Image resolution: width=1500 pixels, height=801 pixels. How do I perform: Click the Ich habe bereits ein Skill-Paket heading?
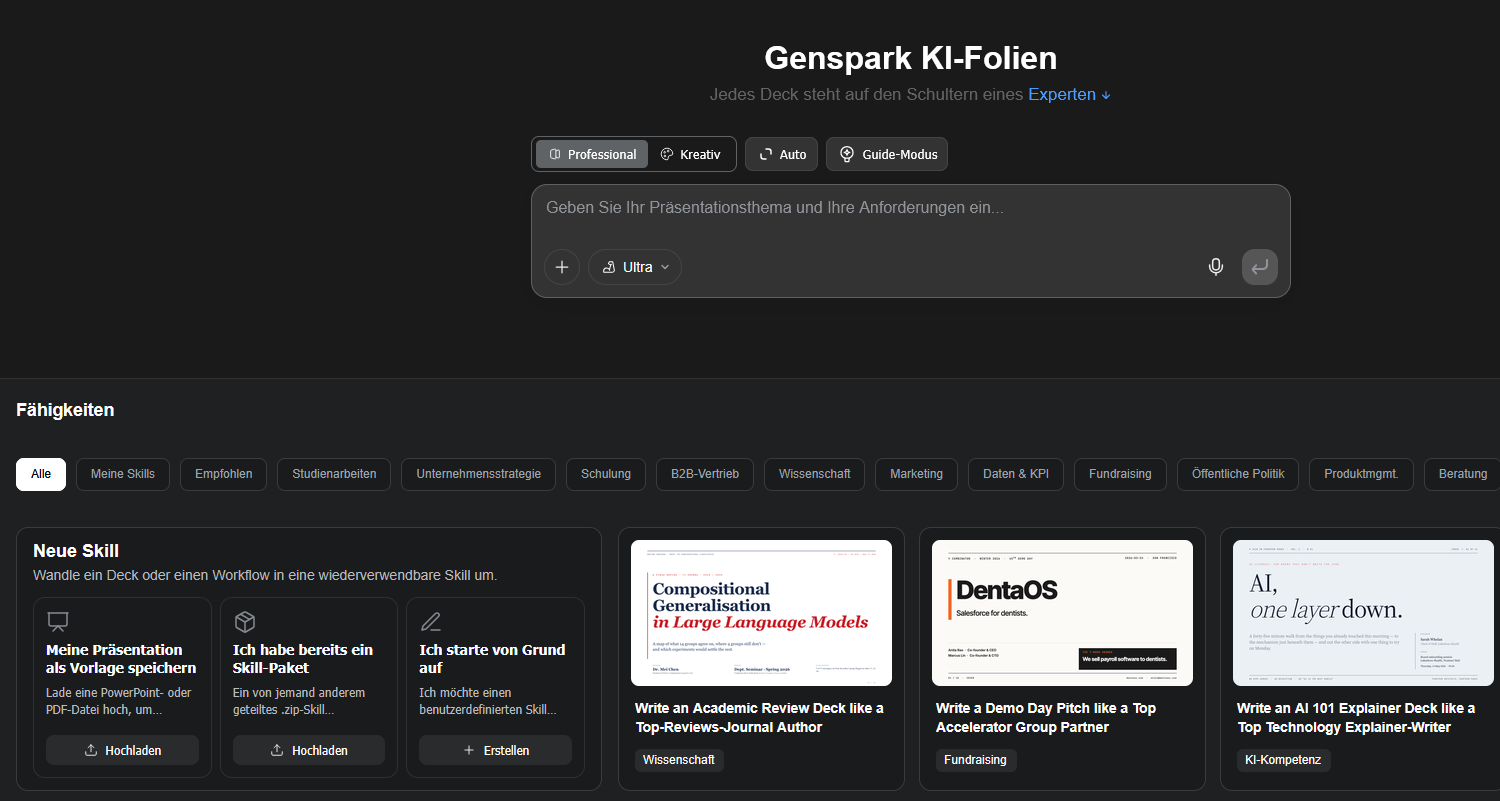point(303,659)
